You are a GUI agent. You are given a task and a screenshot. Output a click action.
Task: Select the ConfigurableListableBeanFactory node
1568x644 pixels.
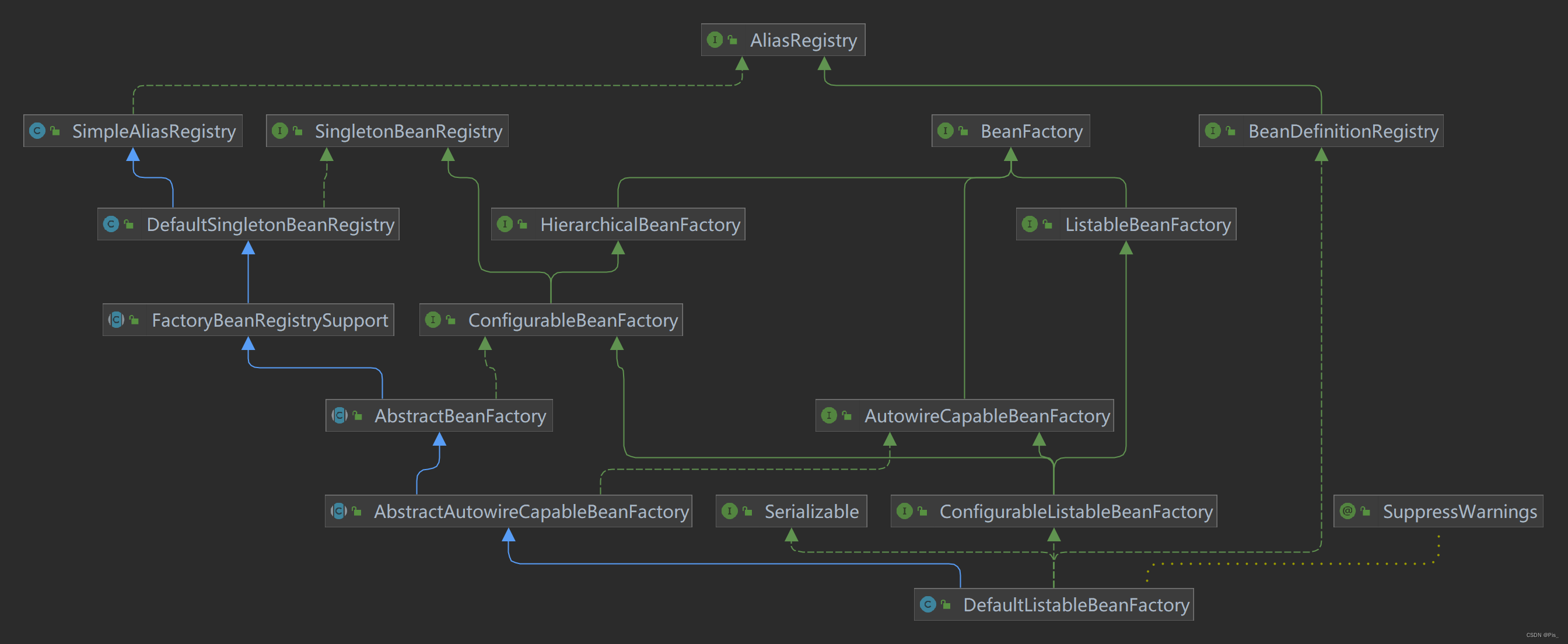pyautogui.click(x=1076, y=512)
